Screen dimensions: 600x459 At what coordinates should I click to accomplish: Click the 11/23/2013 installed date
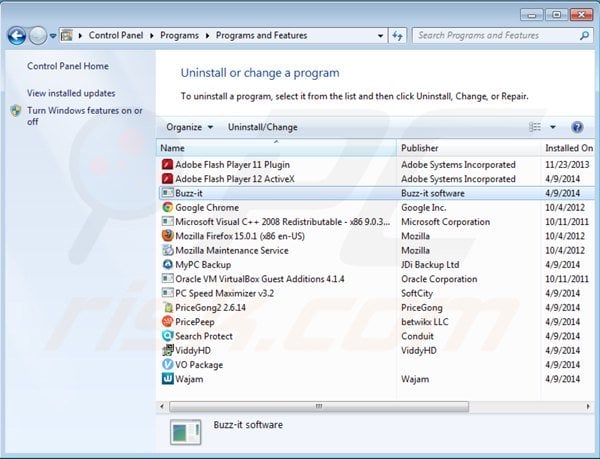[567, 164]
